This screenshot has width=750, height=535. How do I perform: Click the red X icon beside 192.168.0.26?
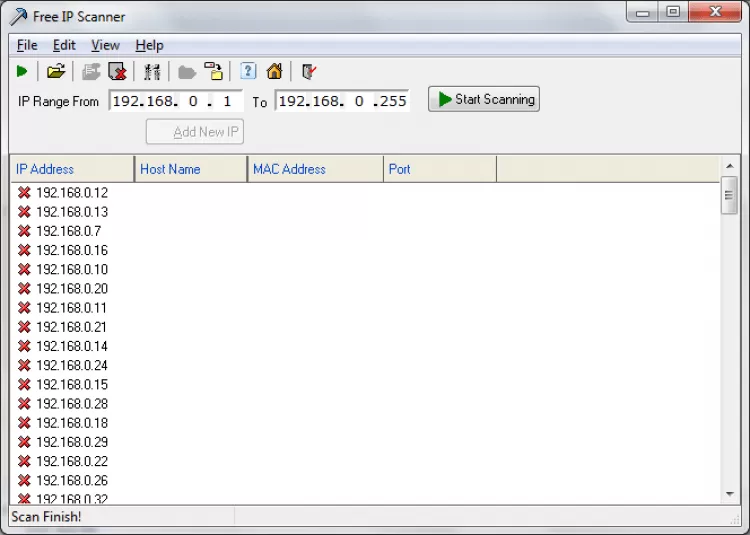coord(24,480)
